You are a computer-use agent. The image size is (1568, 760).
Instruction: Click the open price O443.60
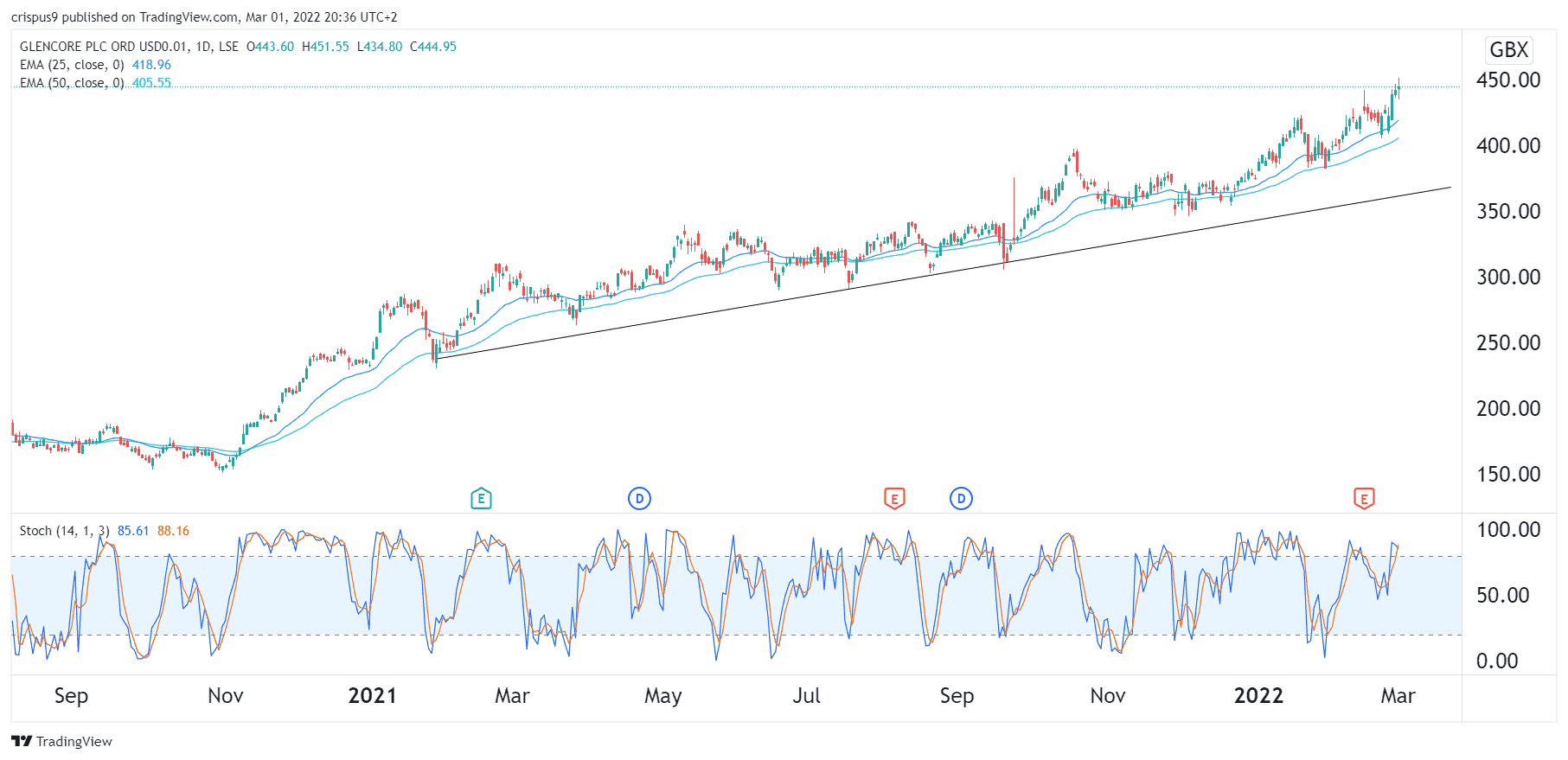point(270,47)
